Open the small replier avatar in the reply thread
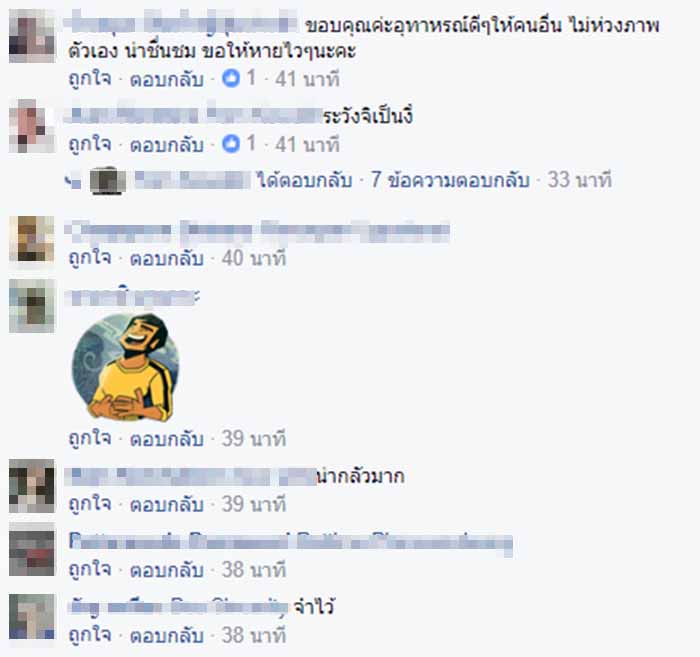This screenshot has height=657, width=700. 108,181
